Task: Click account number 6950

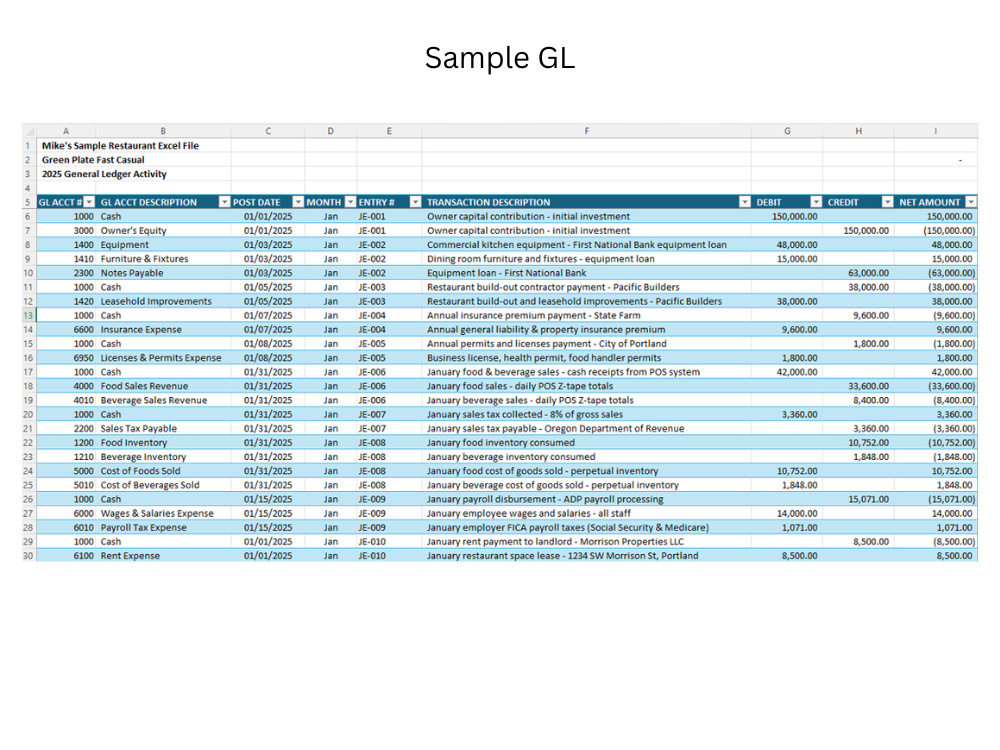Action: point(66,358)
